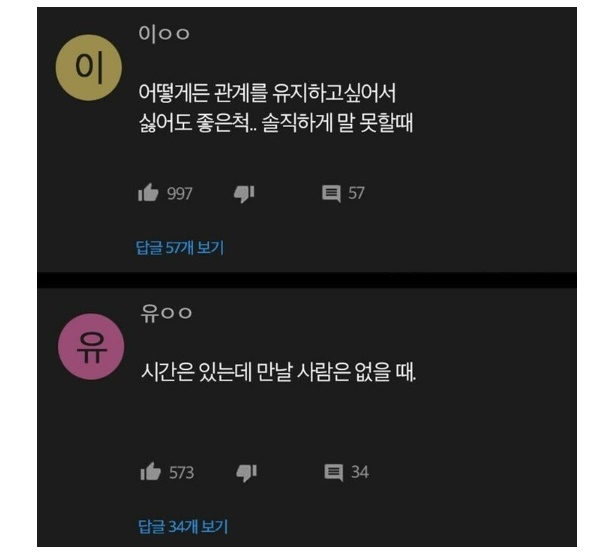
Task: Expand 답글 57개 보기 replies
Action: click(180, 248)
